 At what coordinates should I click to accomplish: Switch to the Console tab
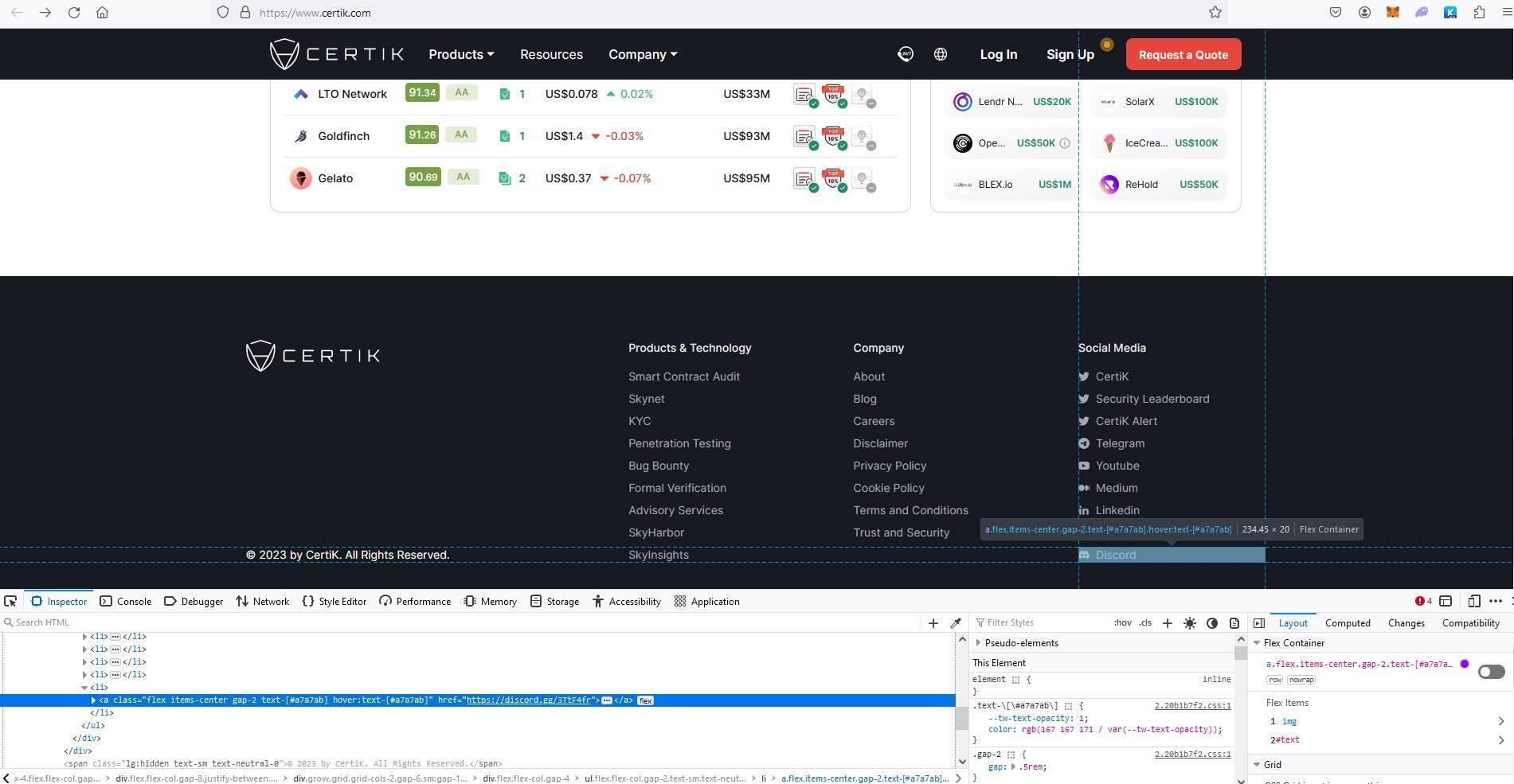tap(126, 601)
